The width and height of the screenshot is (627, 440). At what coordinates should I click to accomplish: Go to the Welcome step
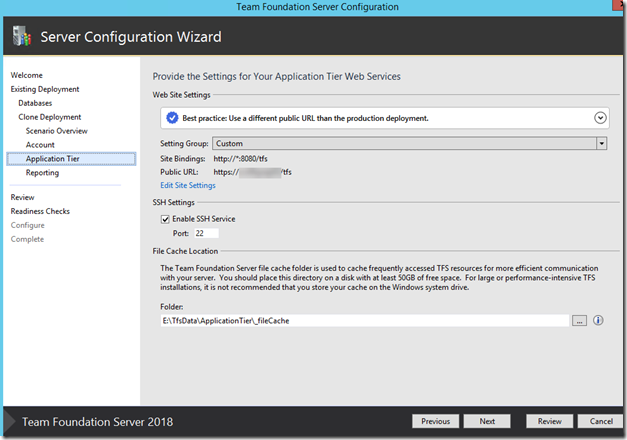coord(26,75)
